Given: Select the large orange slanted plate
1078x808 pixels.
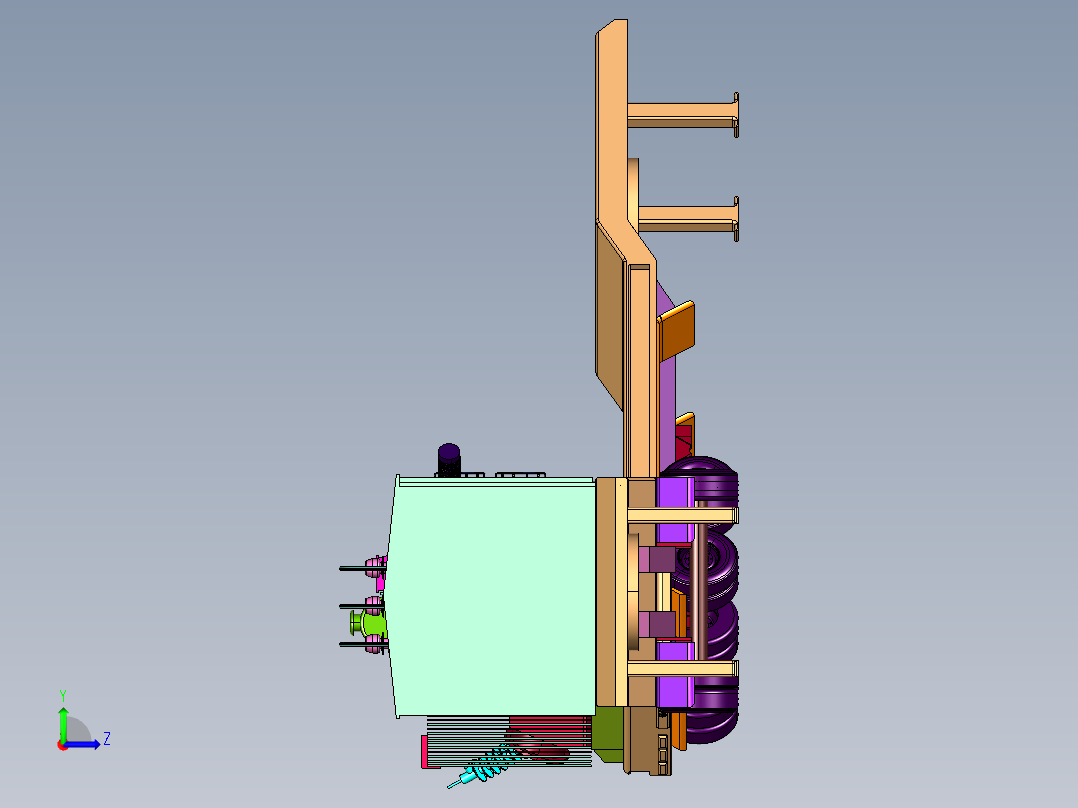Looking at the screenshot, I should click(676, 331).
